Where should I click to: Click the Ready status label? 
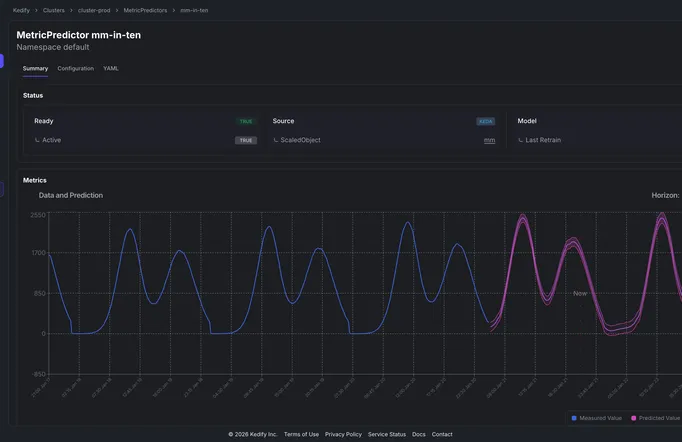click(43, 121)
